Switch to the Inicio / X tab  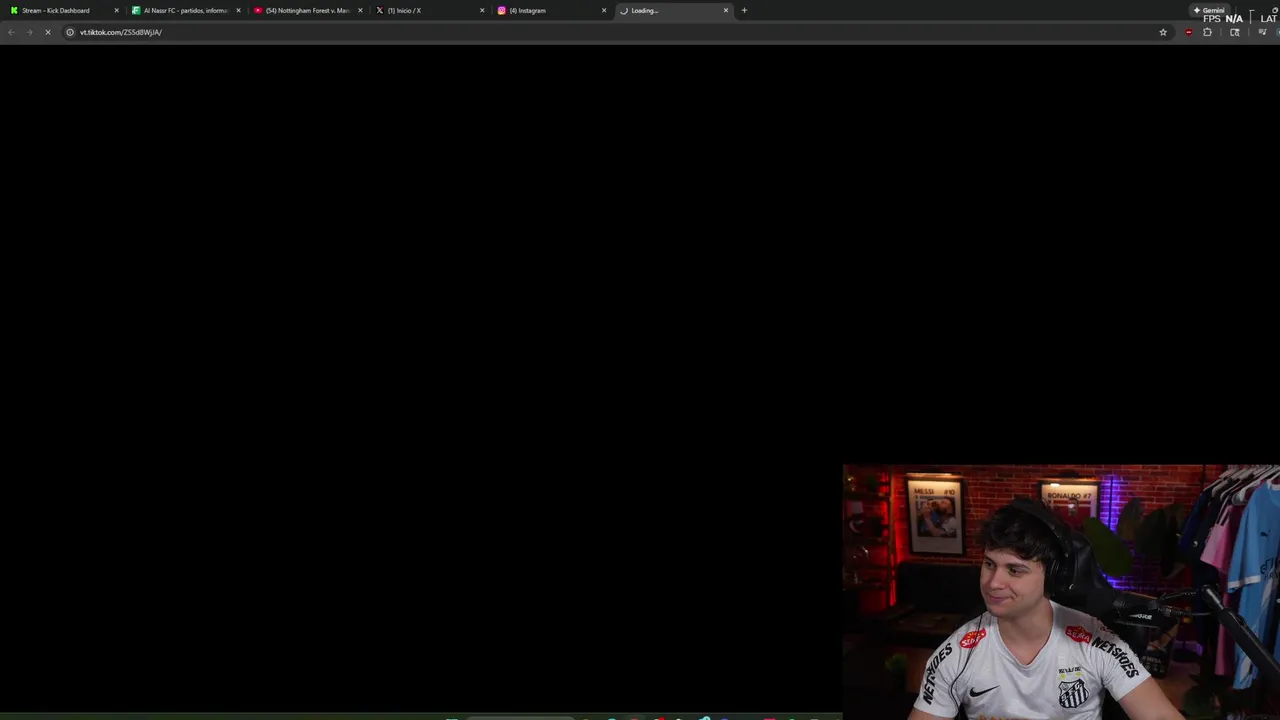pos(428,10)
